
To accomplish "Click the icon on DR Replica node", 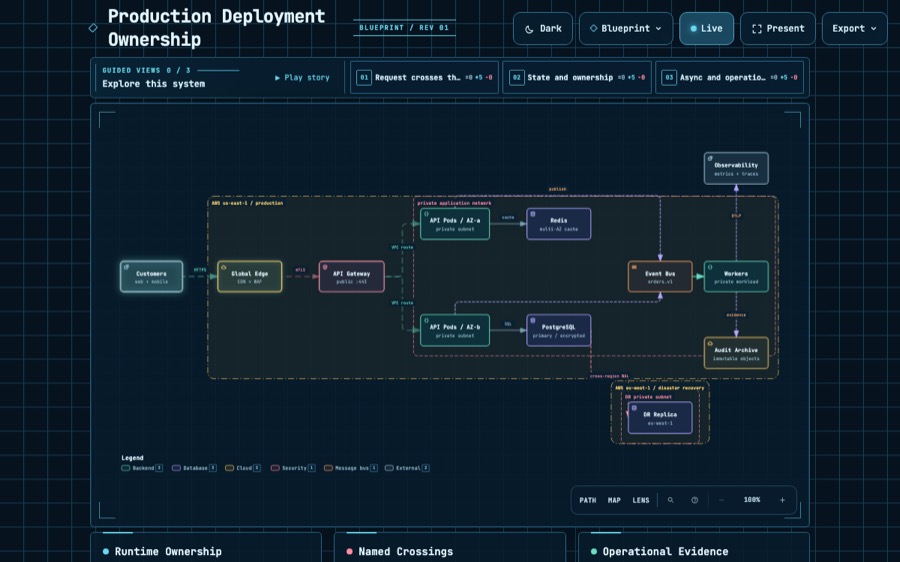I will pos(634,408).
